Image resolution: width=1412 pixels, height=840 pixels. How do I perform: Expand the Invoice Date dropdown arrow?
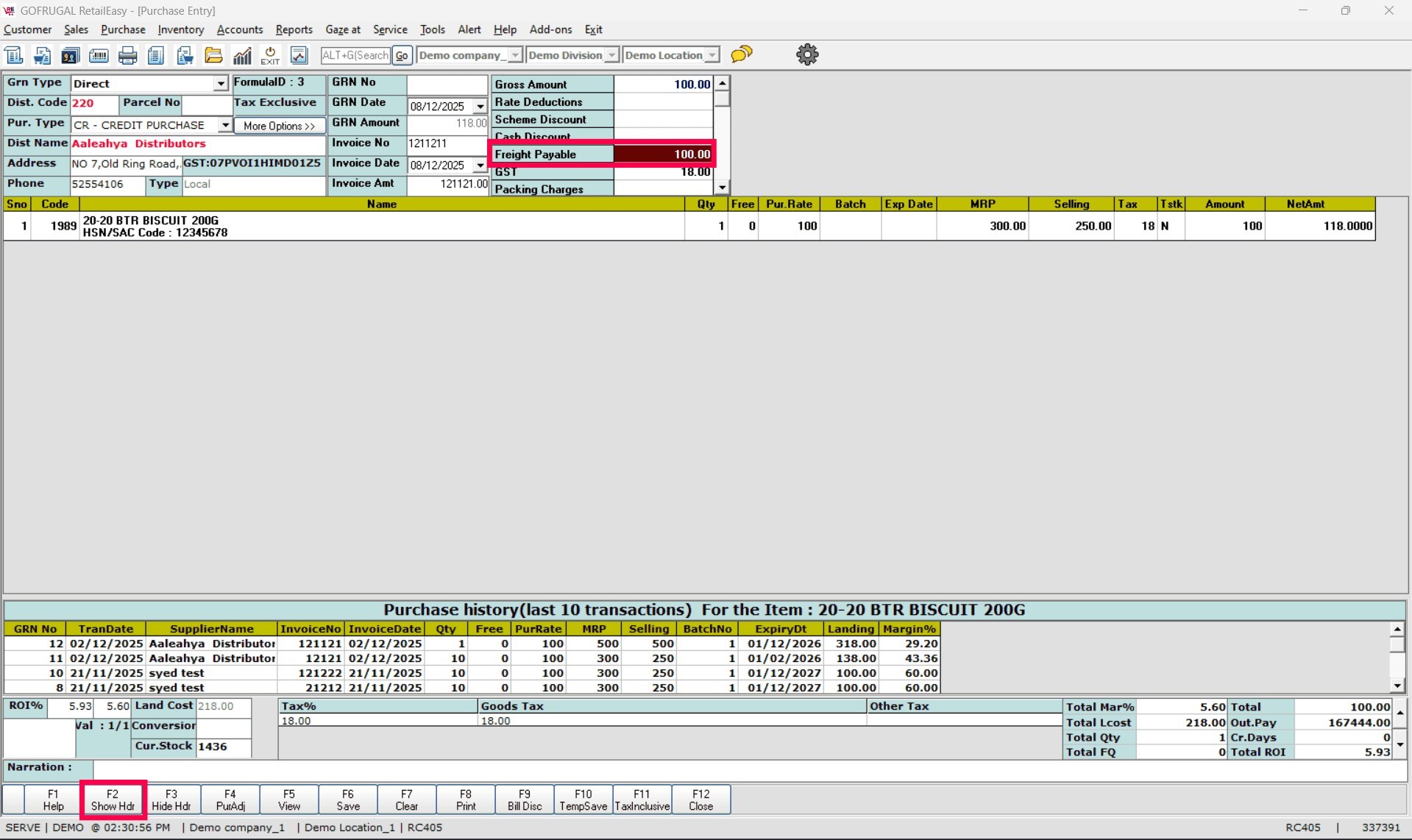tap(480, 165)
